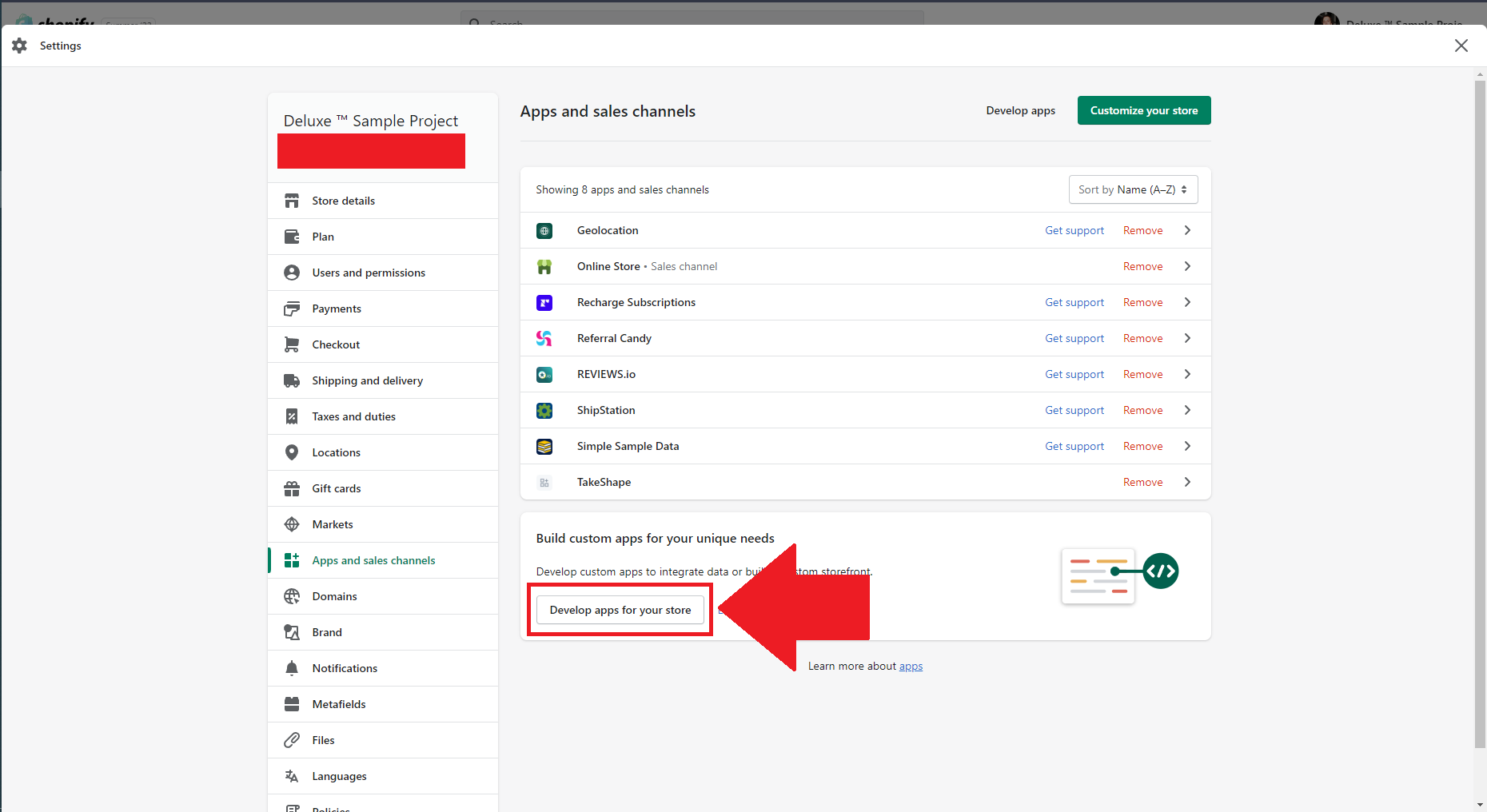
Task: Expand the REVIEWS.io row chevron
Action: [x=1187, y=374]
